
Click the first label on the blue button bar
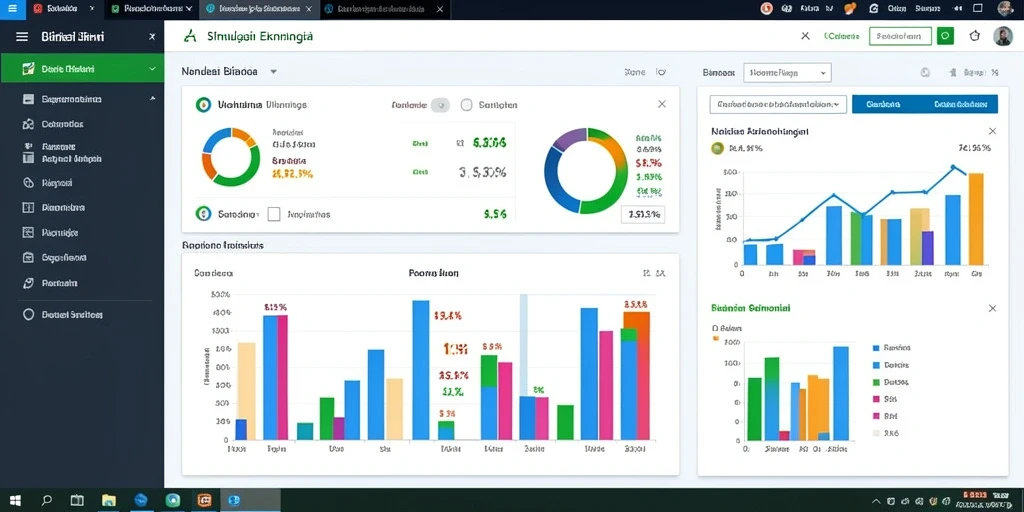tap(884, 104)
